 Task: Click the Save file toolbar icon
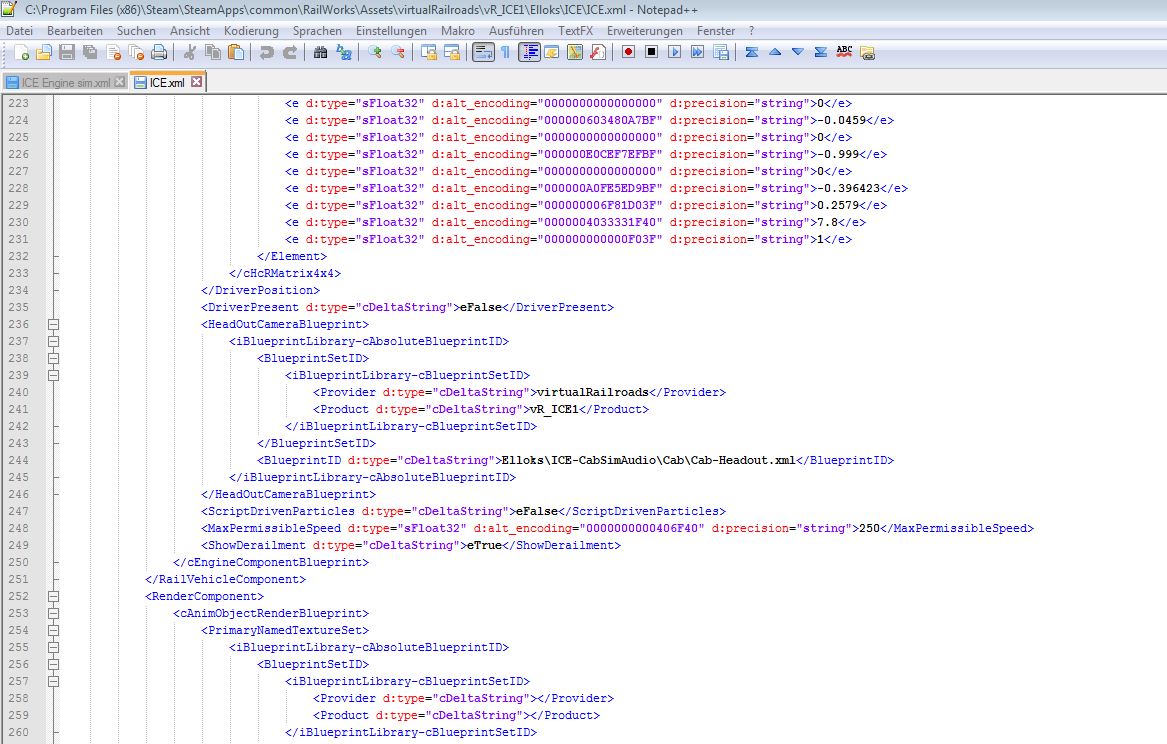pyautogui.click(x=66, y=52)
